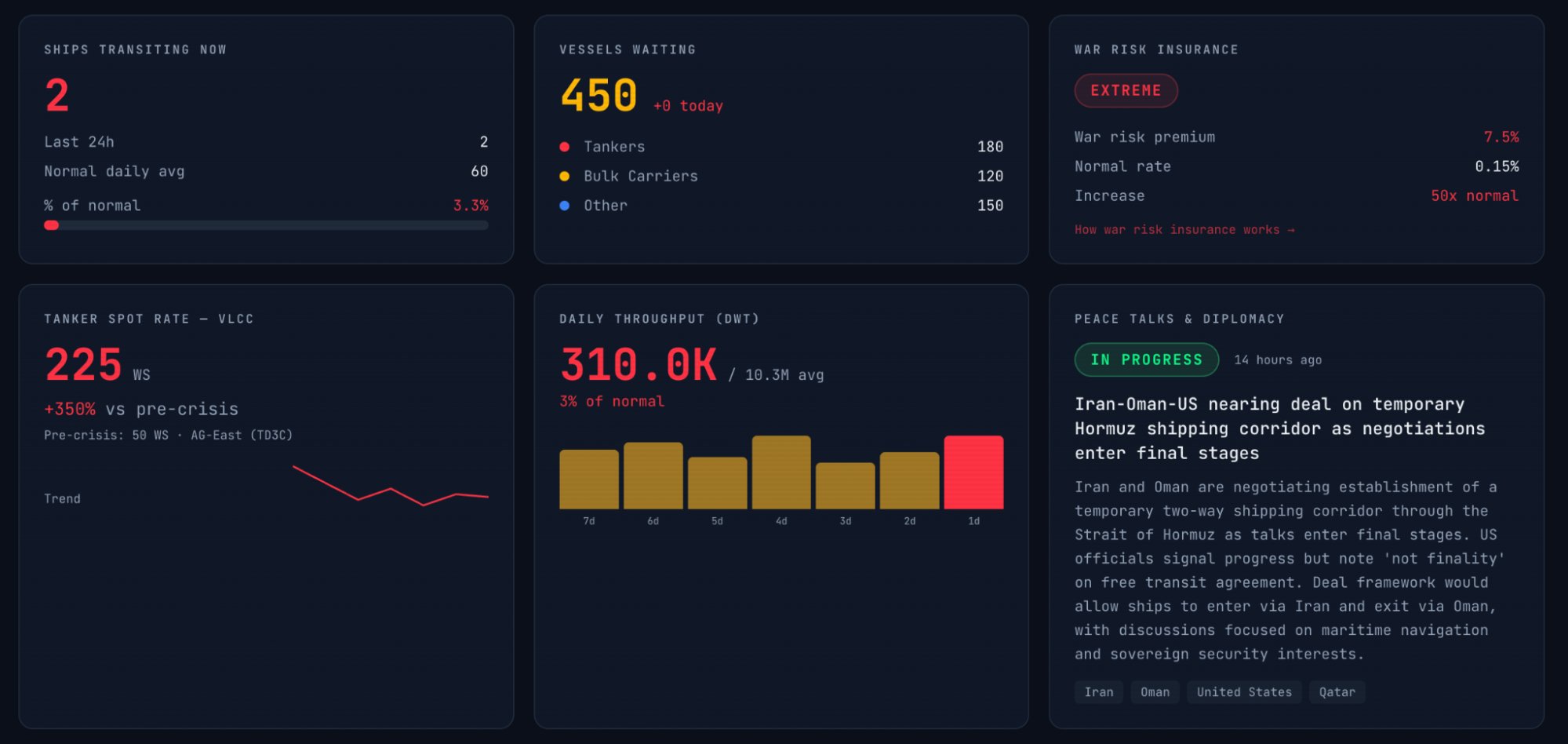The width and height of the screenshot is (1568, 744).
Task: Click the 'TANKER SPOT RATE — VLCC' card title
Action: tap(149, 319)
